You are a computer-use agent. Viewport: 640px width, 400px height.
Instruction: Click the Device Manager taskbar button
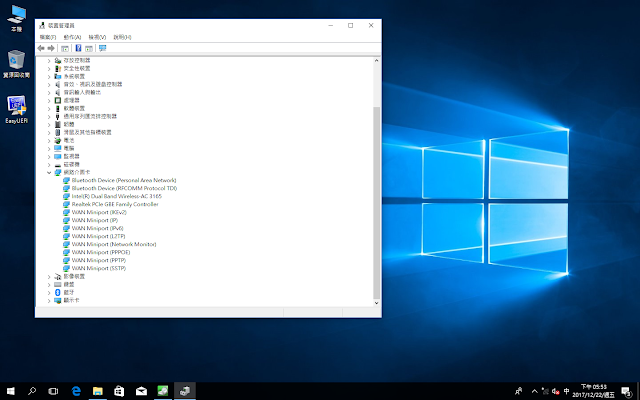click(185, 391)
